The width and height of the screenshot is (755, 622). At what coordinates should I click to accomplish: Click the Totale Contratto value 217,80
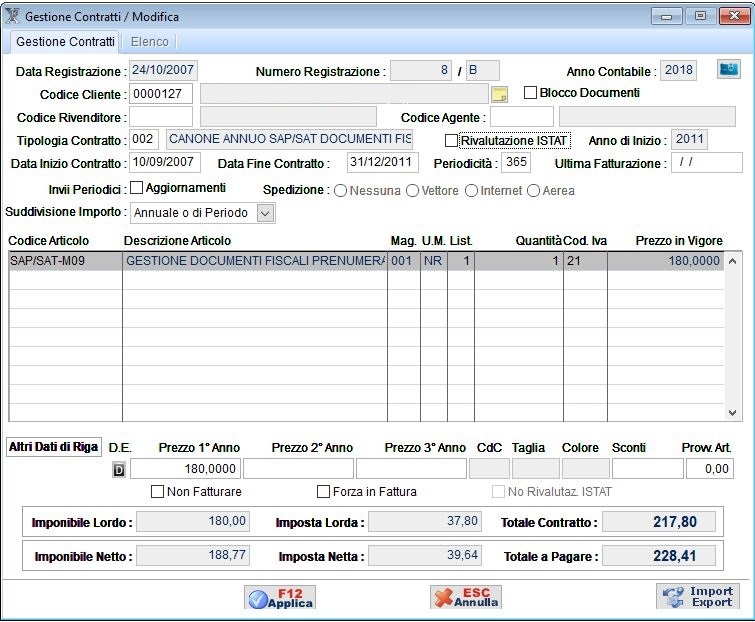(x=659, y=522)
